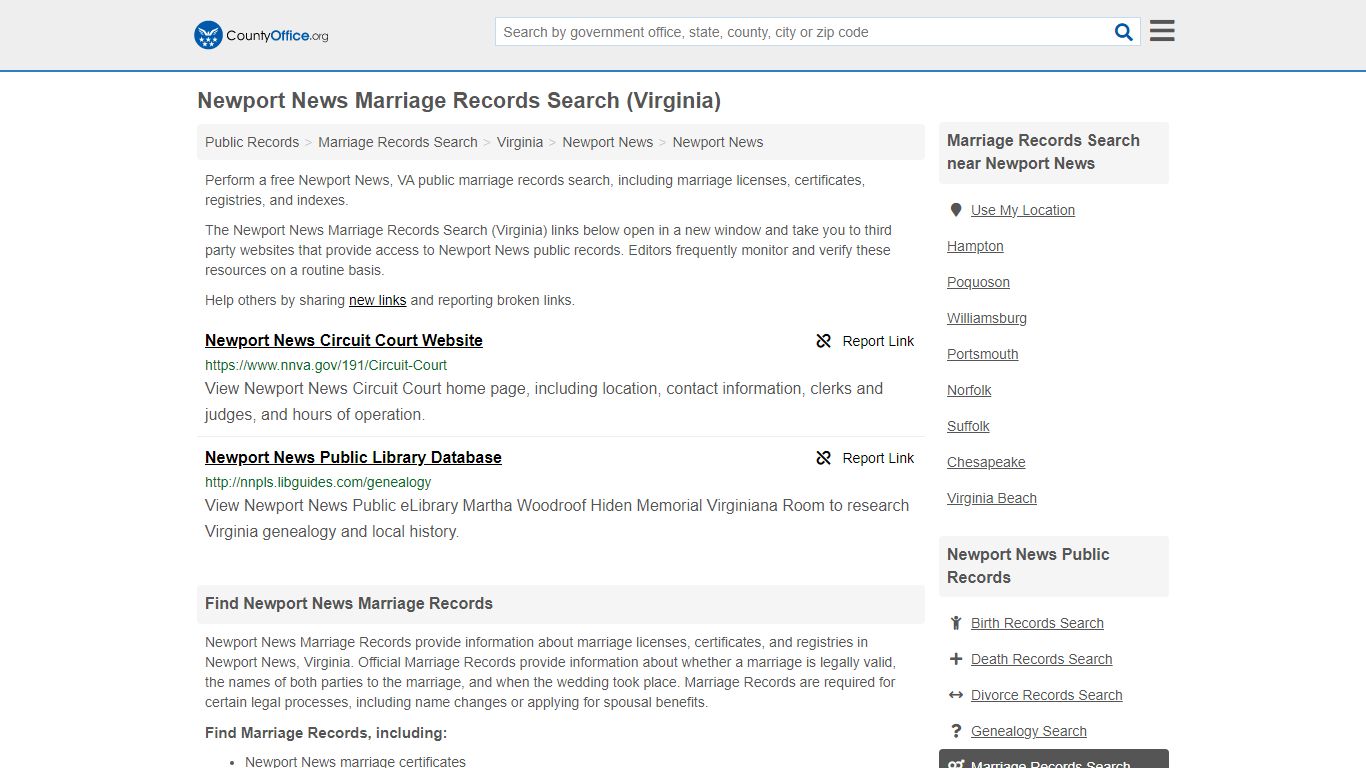Open Birth Records Search

(x=1037, y=623)
